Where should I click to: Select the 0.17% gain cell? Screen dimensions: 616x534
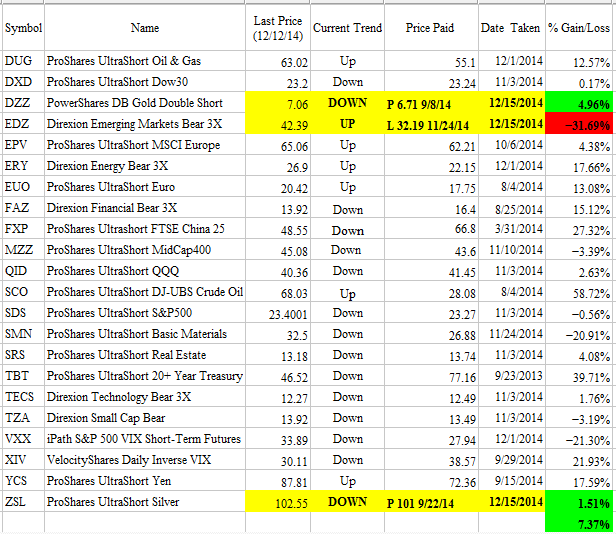click(579, 82)
